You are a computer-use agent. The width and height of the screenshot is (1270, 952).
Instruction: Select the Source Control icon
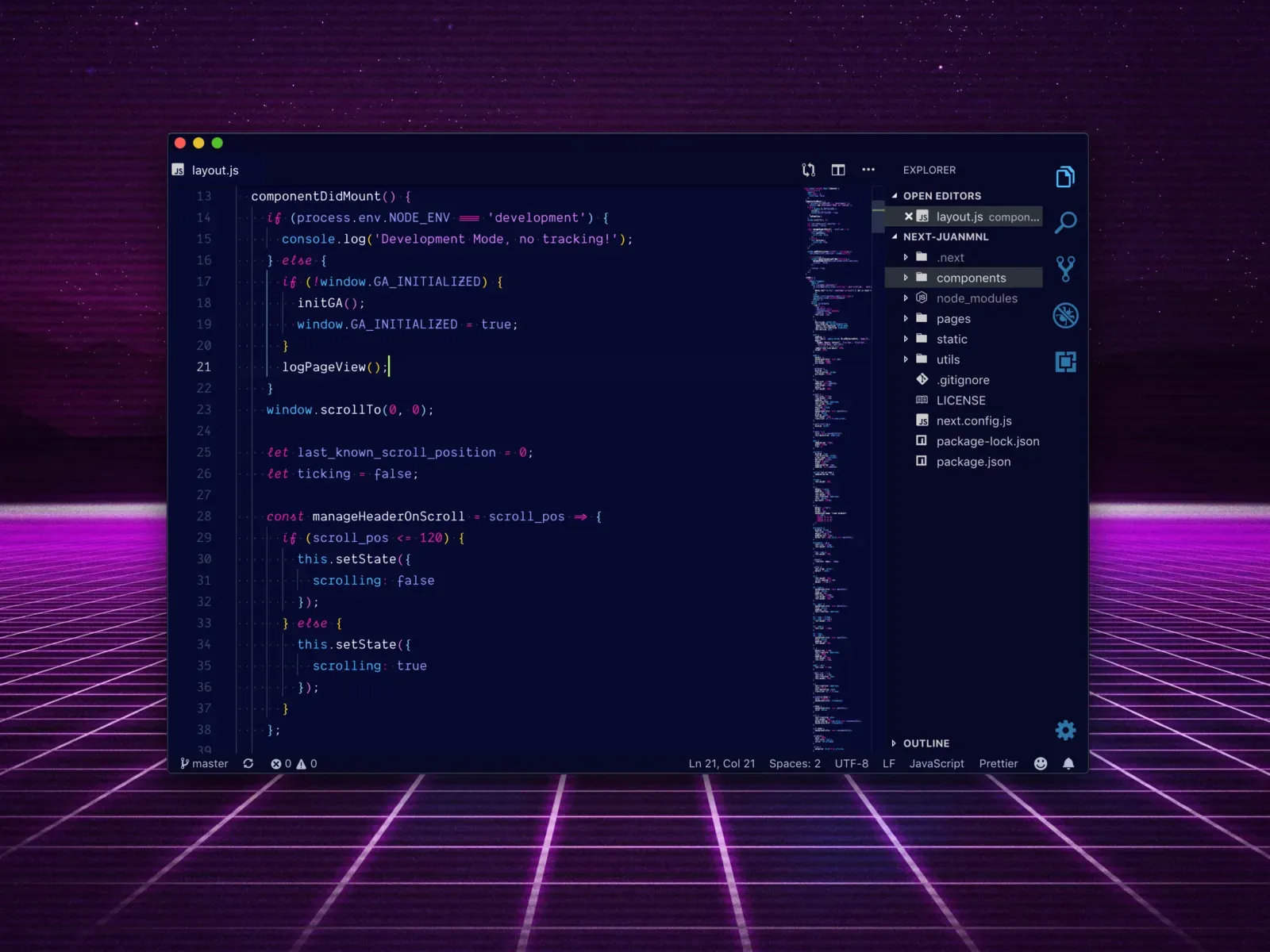point(1066,268)
